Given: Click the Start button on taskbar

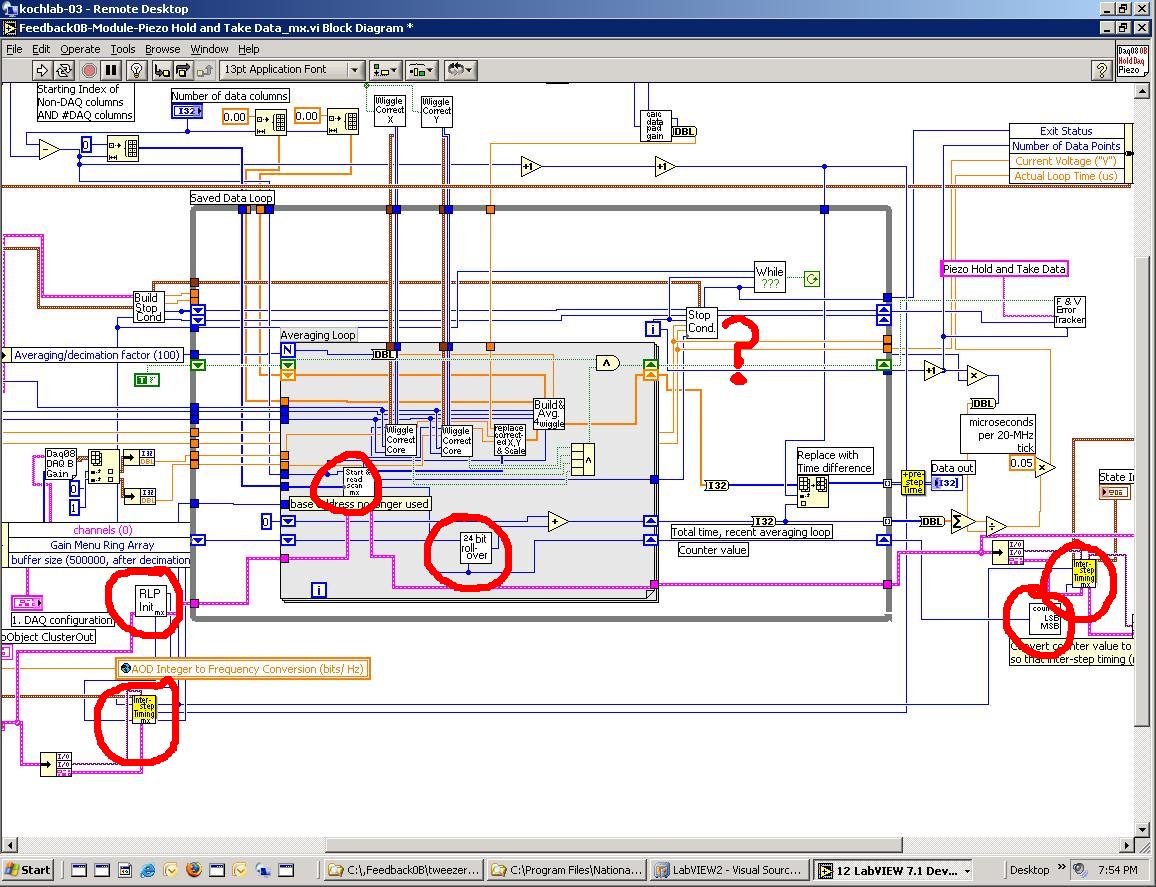Looking at the screenshot, I should (x=28, y=870).
